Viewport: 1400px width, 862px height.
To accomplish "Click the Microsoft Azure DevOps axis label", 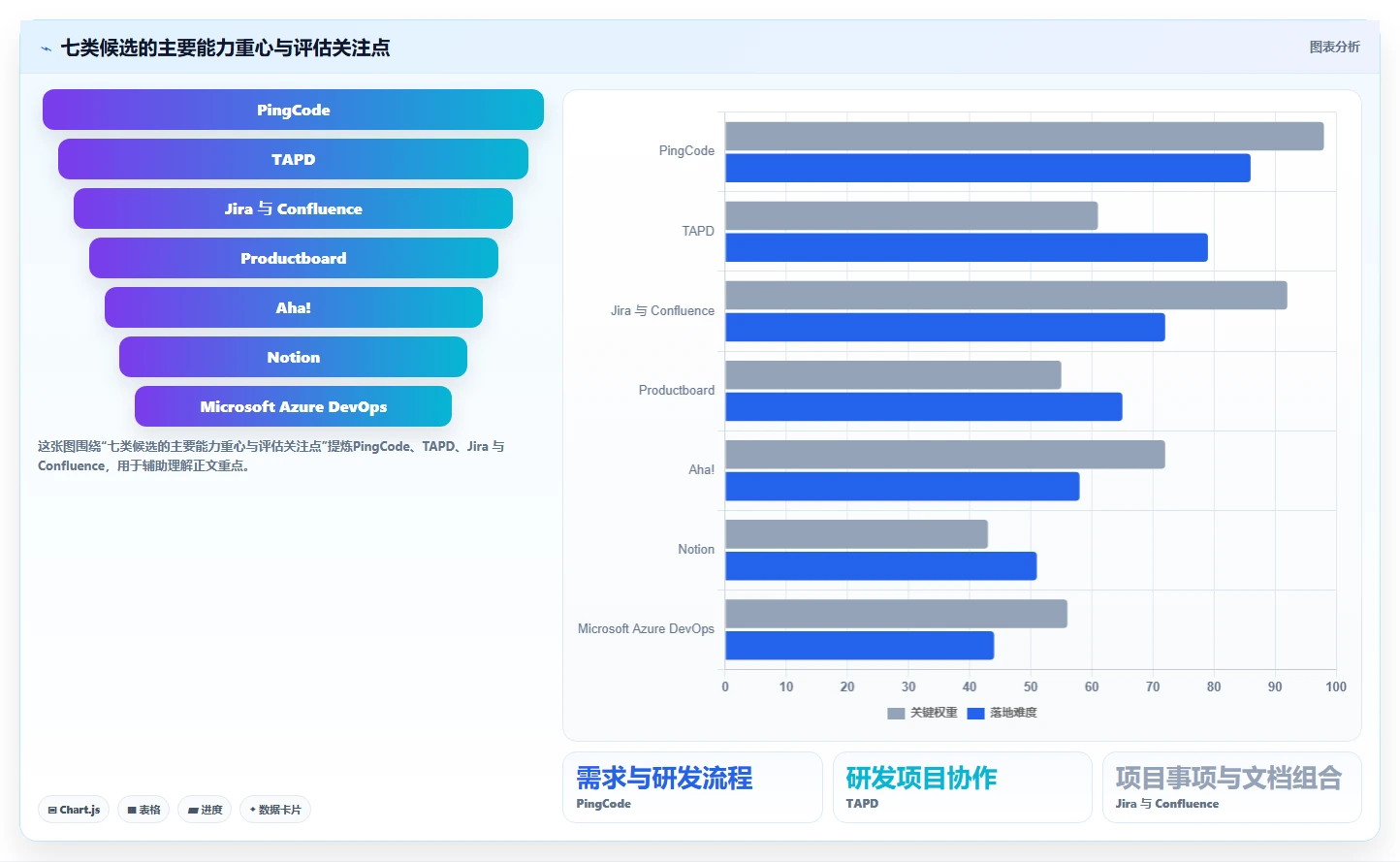I will (x=646, y=628).
